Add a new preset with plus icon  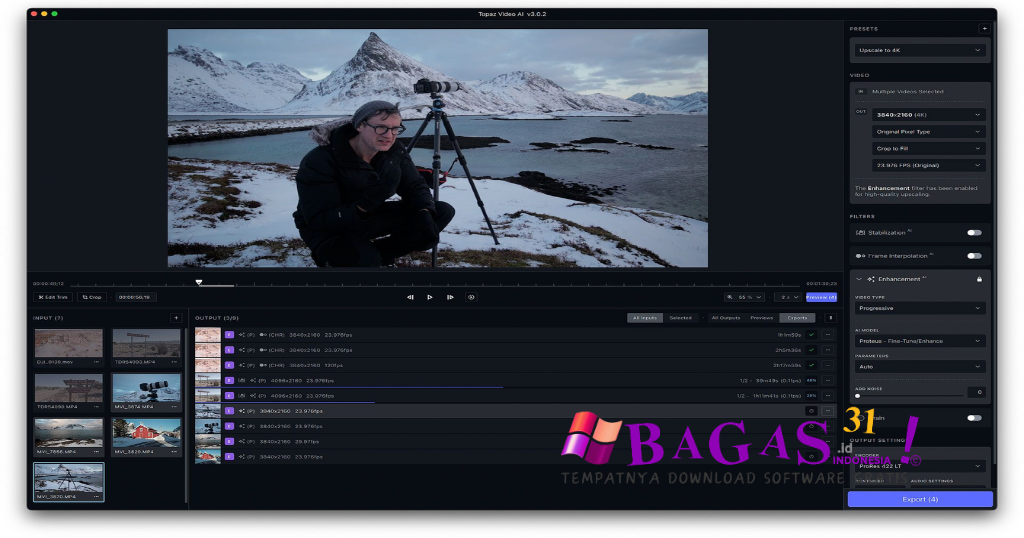click(x=984, y=29)
